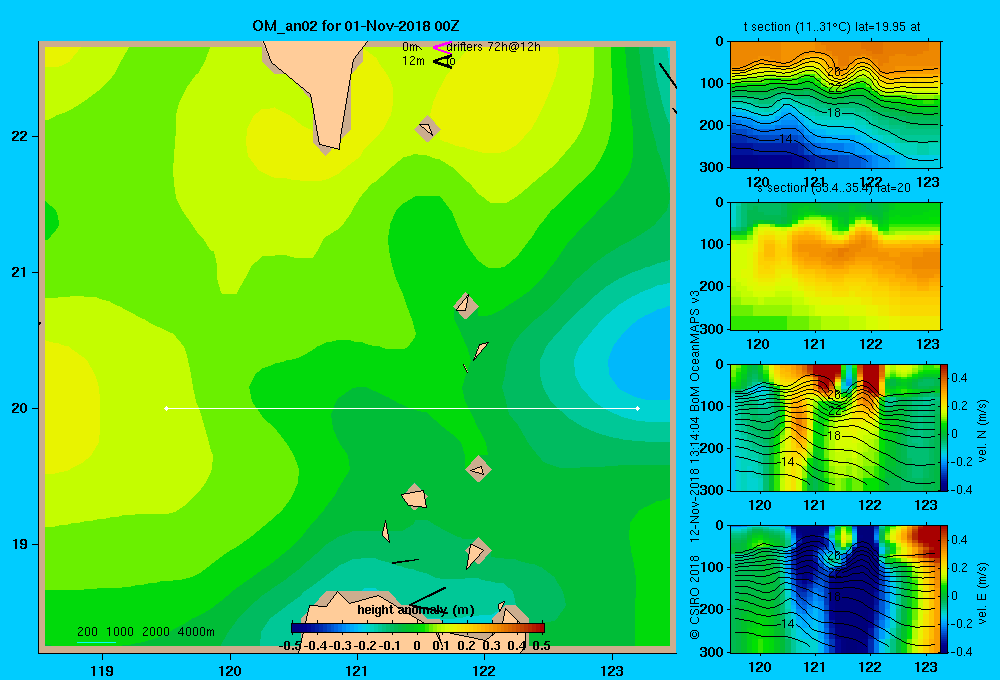Image resolution: width=1000 pixels, height=680 pixels.
Task: Click the '0.5' maximum on height anomaly scale
Action: (x=541, y=646)
